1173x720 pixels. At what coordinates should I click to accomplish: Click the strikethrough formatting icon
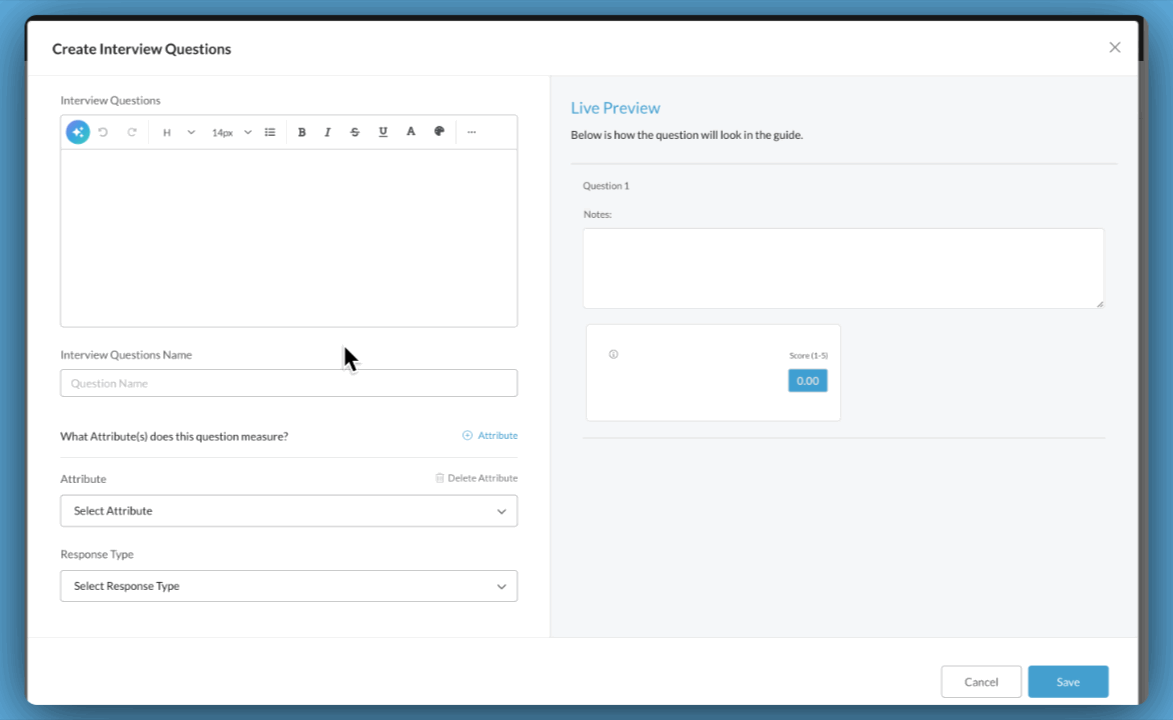[x=355, y=131]
